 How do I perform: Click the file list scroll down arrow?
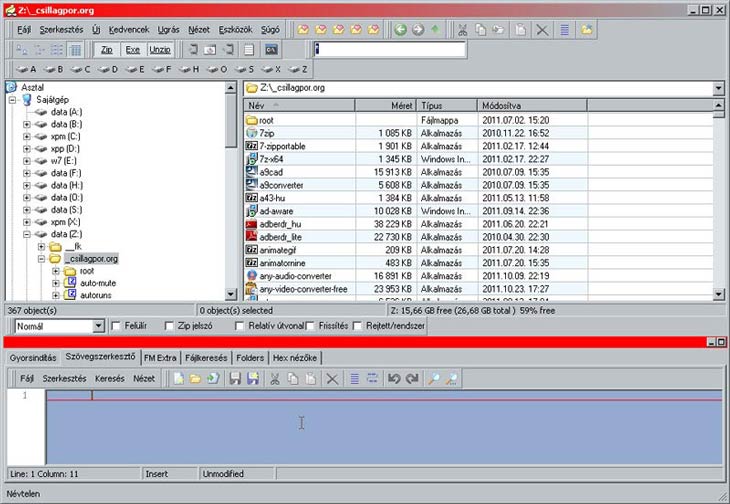click(718, 294)
